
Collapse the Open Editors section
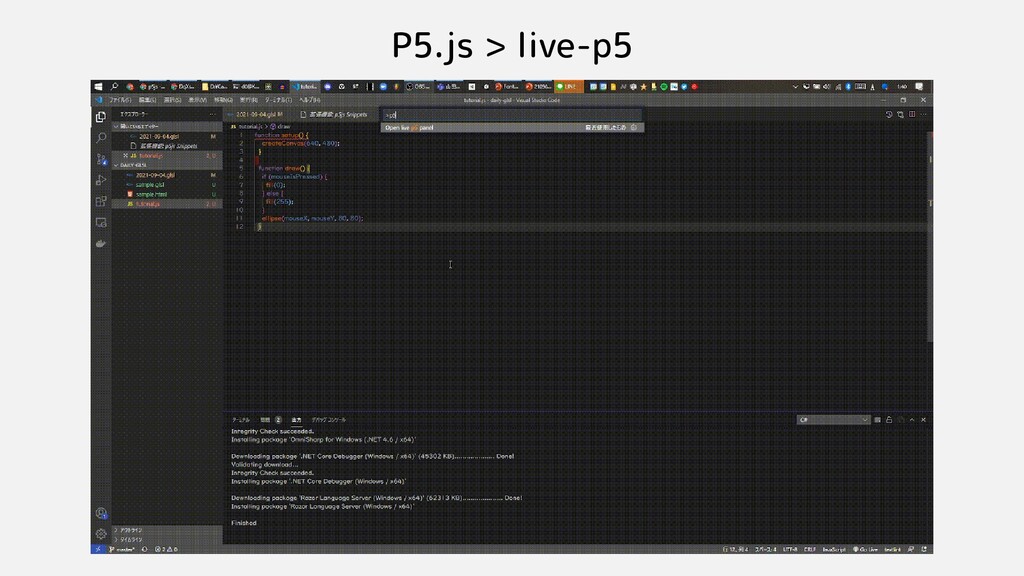pyautogui.click(x=167, y=127)
